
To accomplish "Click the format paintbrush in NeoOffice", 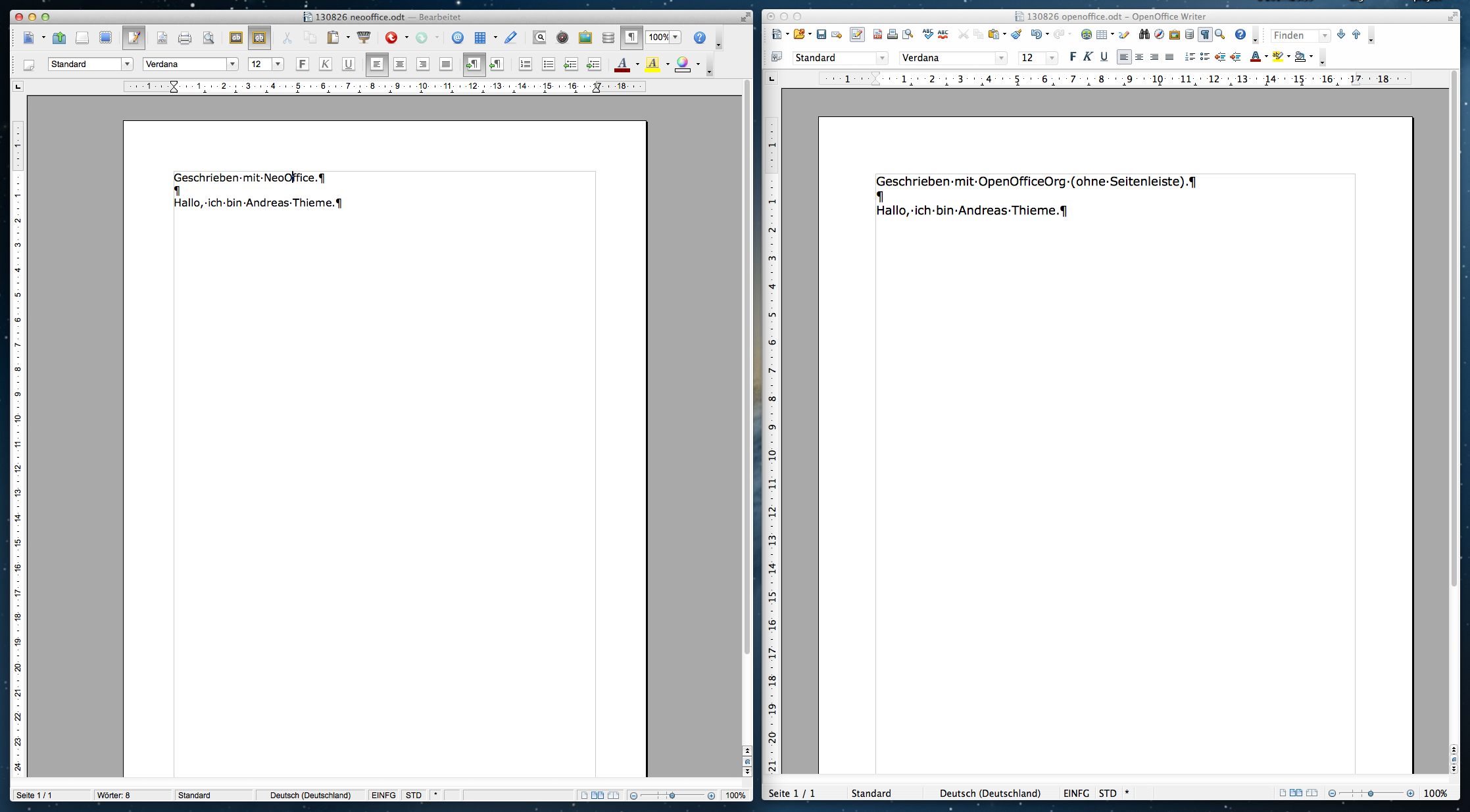I will [x=364, y=37].
